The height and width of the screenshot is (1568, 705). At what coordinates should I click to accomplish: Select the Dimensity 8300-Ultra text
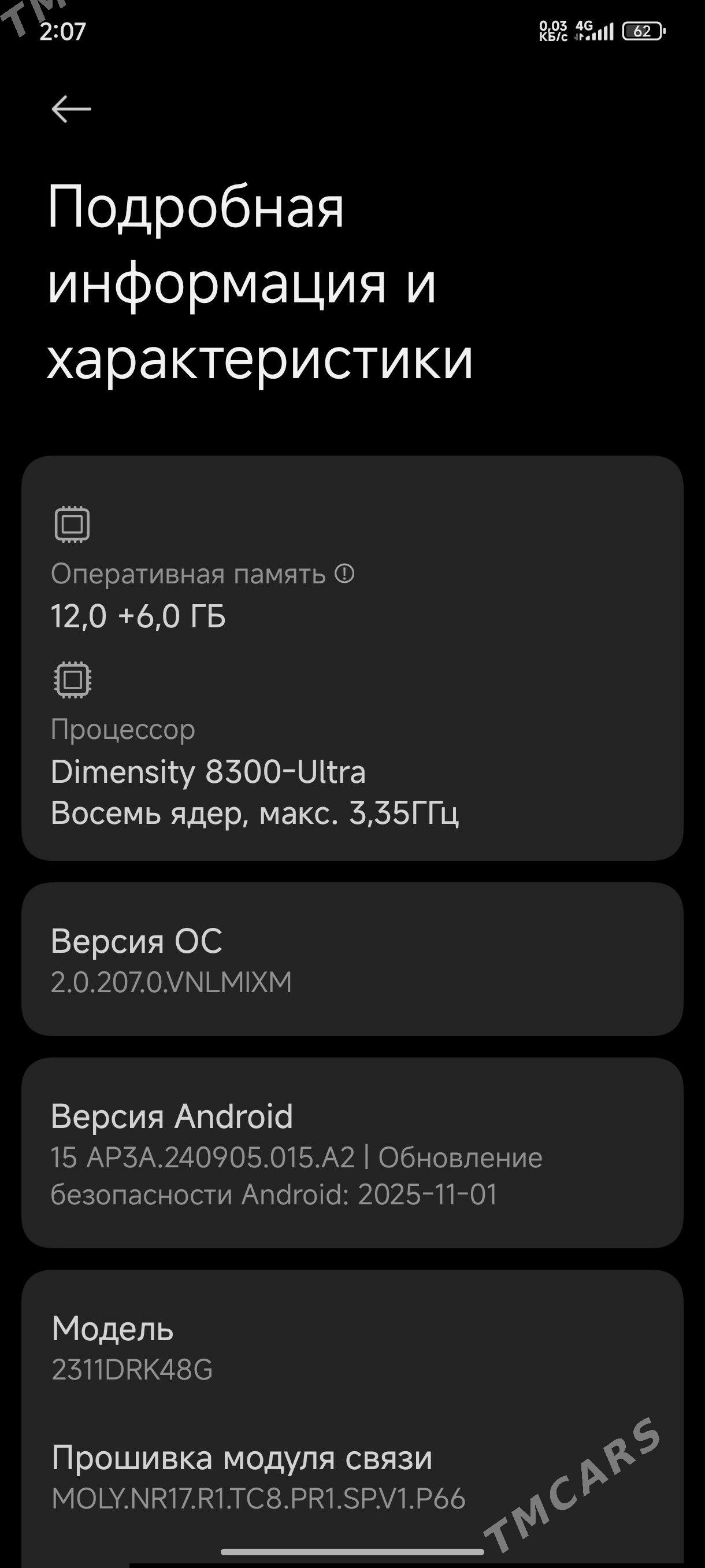pos(208,772)
